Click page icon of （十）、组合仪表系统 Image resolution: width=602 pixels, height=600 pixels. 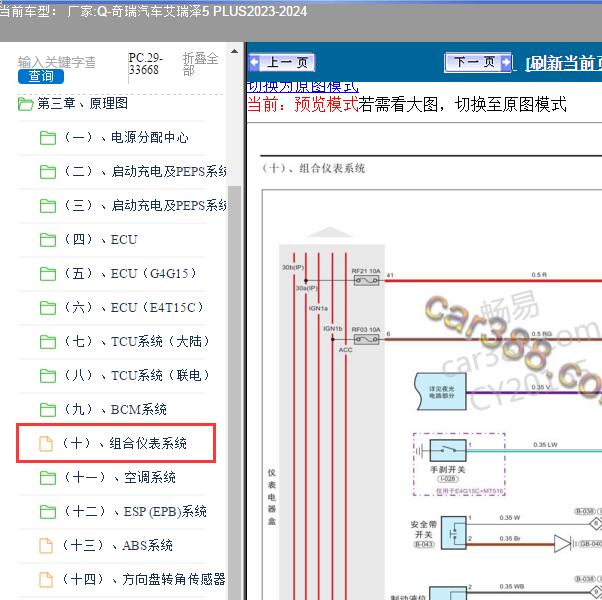[46, 444]
